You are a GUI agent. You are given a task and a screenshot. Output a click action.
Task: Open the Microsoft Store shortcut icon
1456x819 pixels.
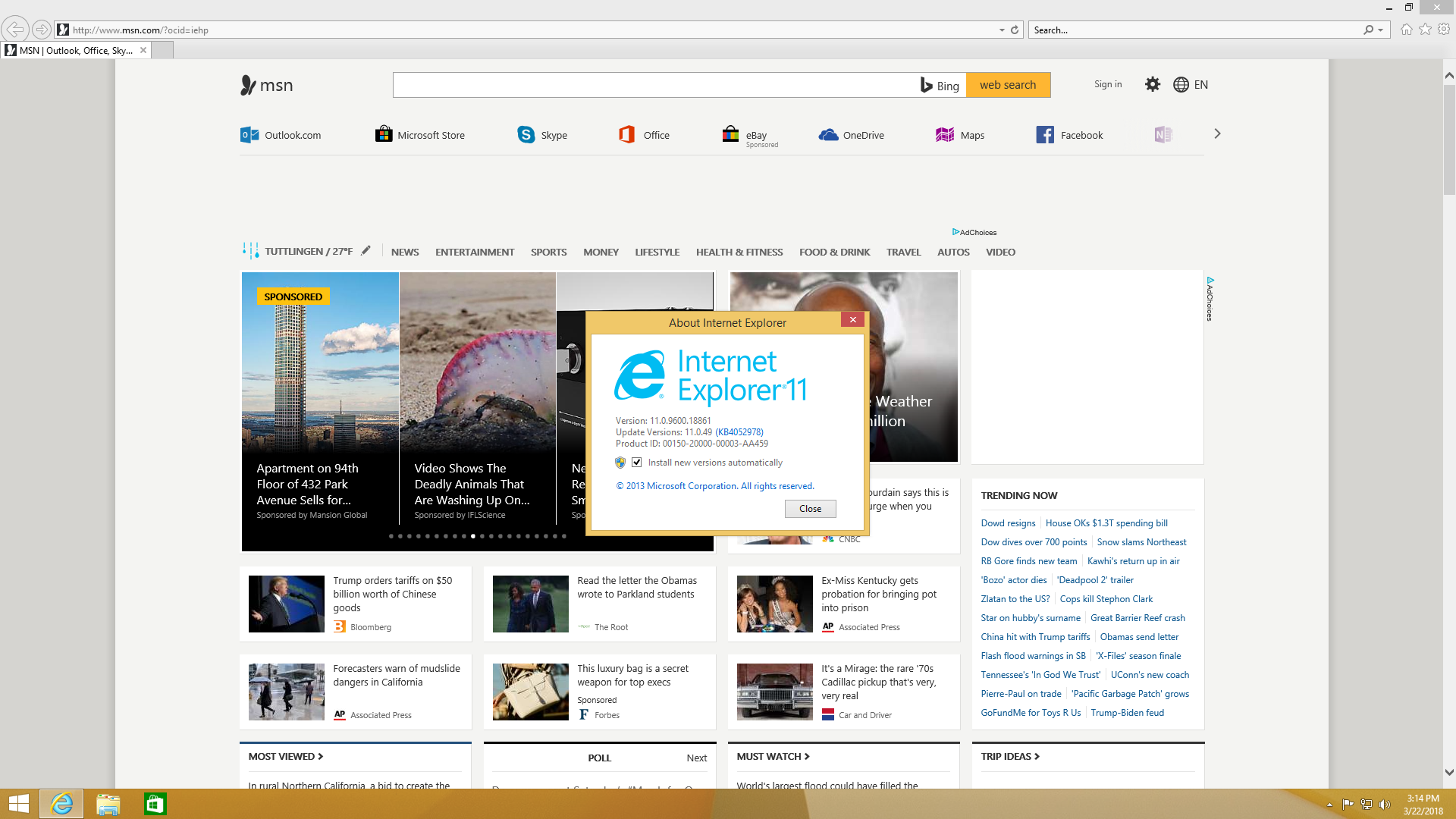(x=384, y=134)
